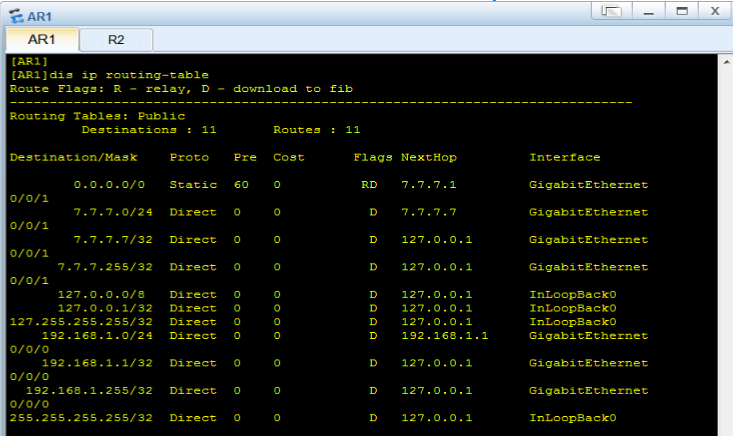Click the 192.168.1.255/32 destination
733x436 pixels.
(x=89, y=391)
